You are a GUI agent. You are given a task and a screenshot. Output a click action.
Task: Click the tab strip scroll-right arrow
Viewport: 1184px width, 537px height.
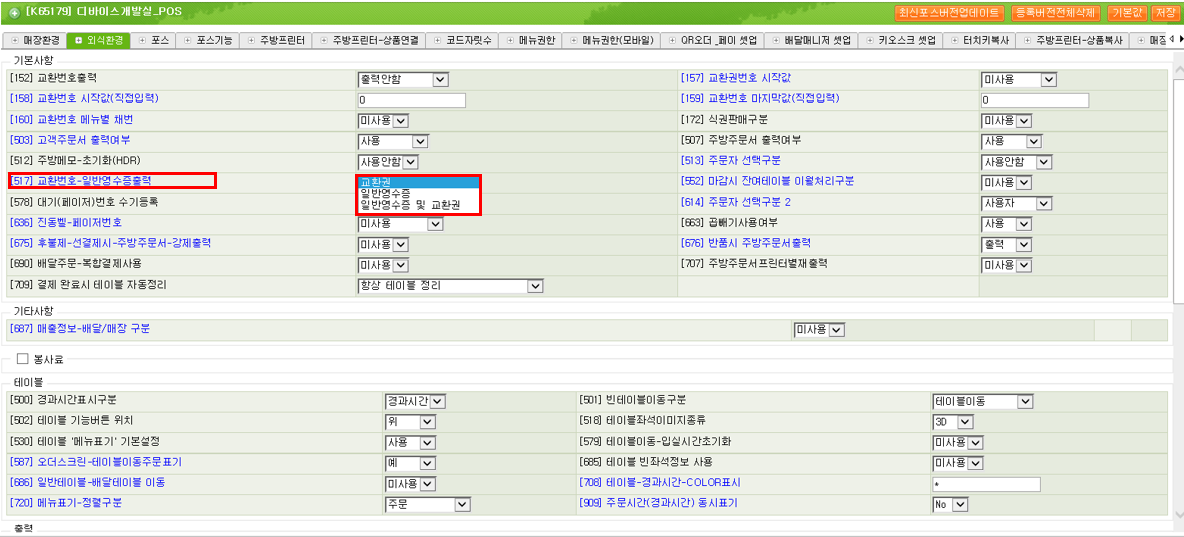tap(1175, 40)
